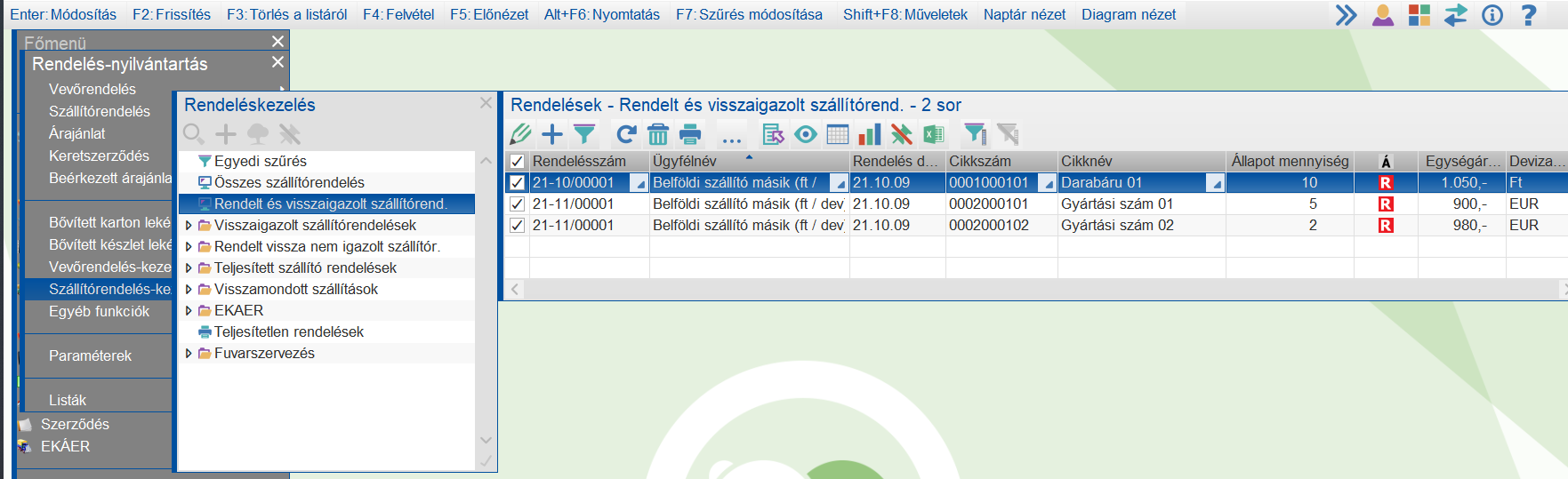Open the information circle icon
This screenshot has width=1568, height=479.
tap(1492, 14)
